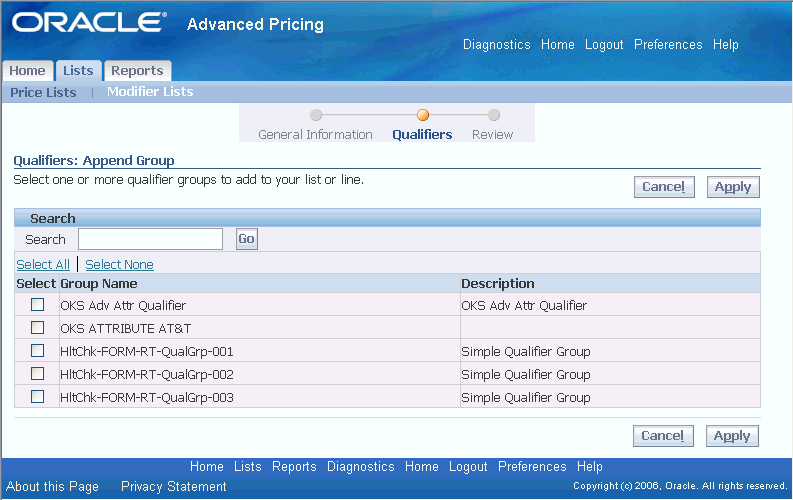Tick the HltChk-FORM-RT-QualGrp-003 checkbox
Viewport: 793px width, 500px height.
(37, 397)
